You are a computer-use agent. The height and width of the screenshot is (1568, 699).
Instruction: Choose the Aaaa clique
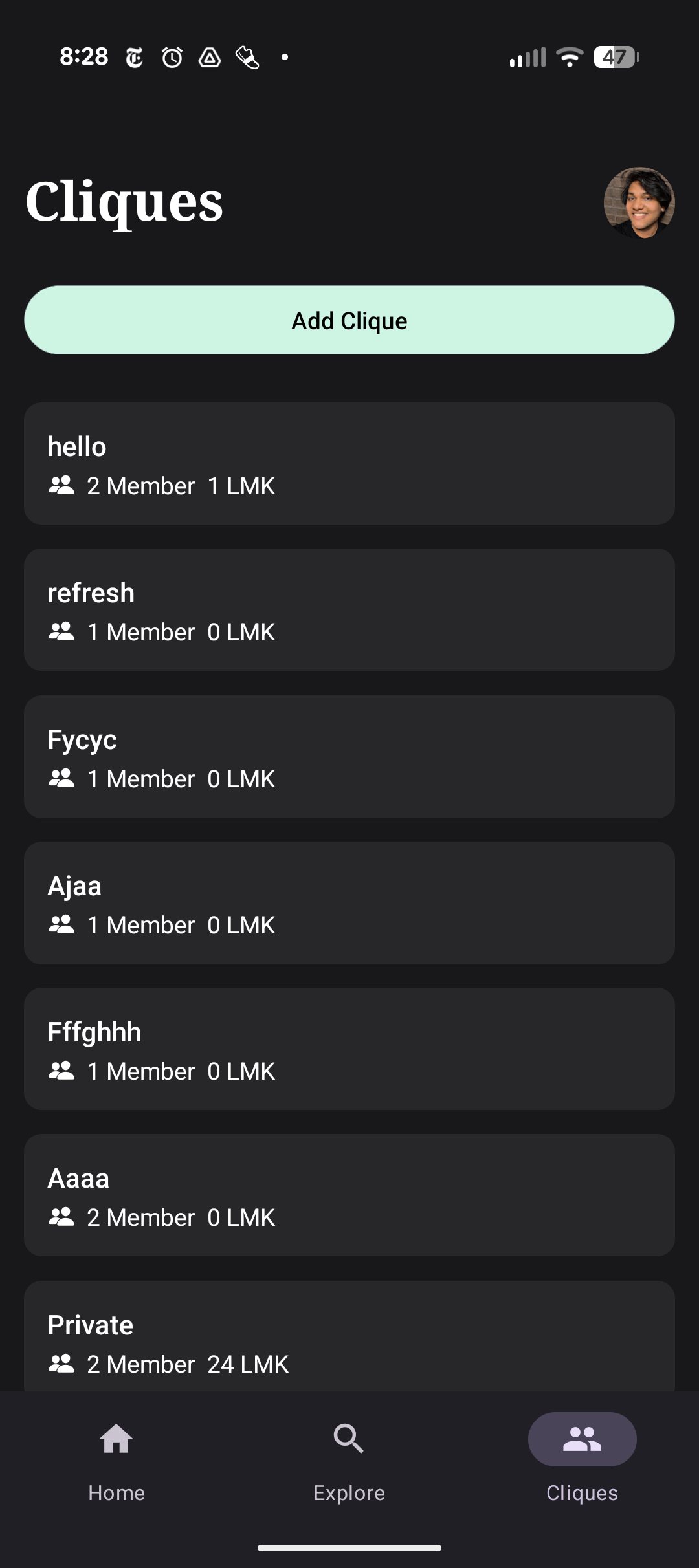[349, 1195]
